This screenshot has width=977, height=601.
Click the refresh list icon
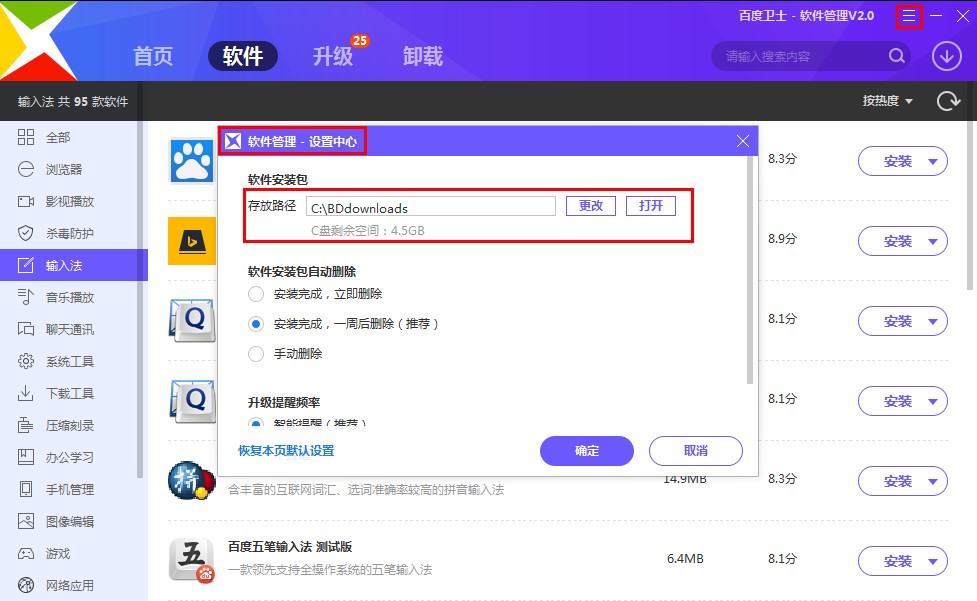coord(948,100)
